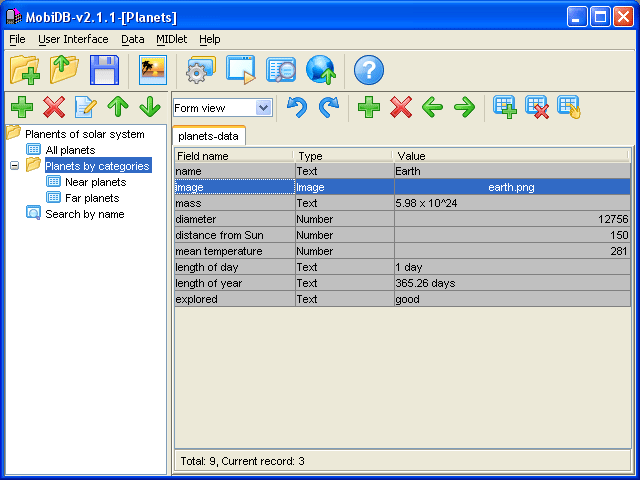Open the User Interface menu
640x480 pixels.
[x=73, y=39]
